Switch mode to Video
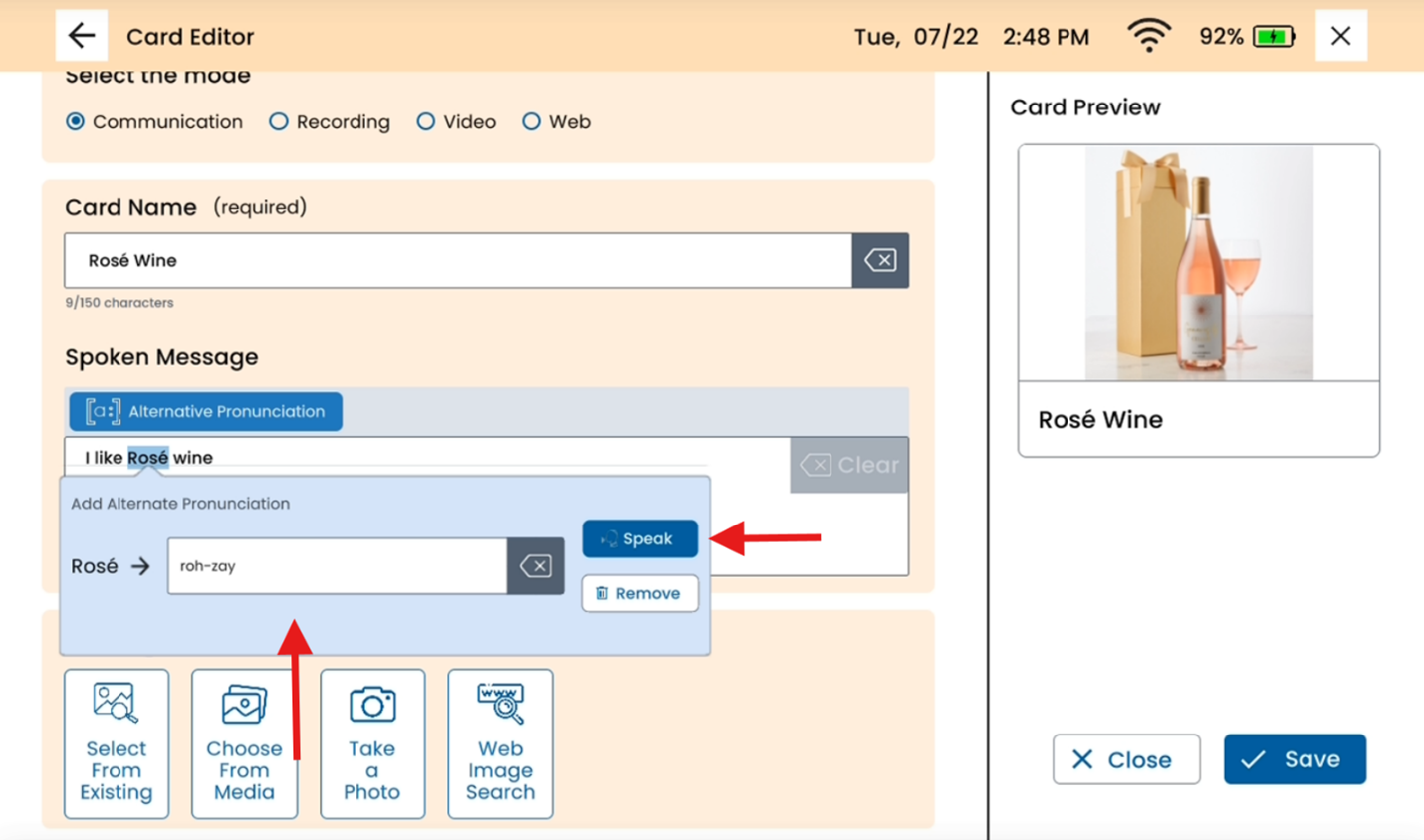The width and height of the screenshot is (1424, 840). click(x=426, y=121)
